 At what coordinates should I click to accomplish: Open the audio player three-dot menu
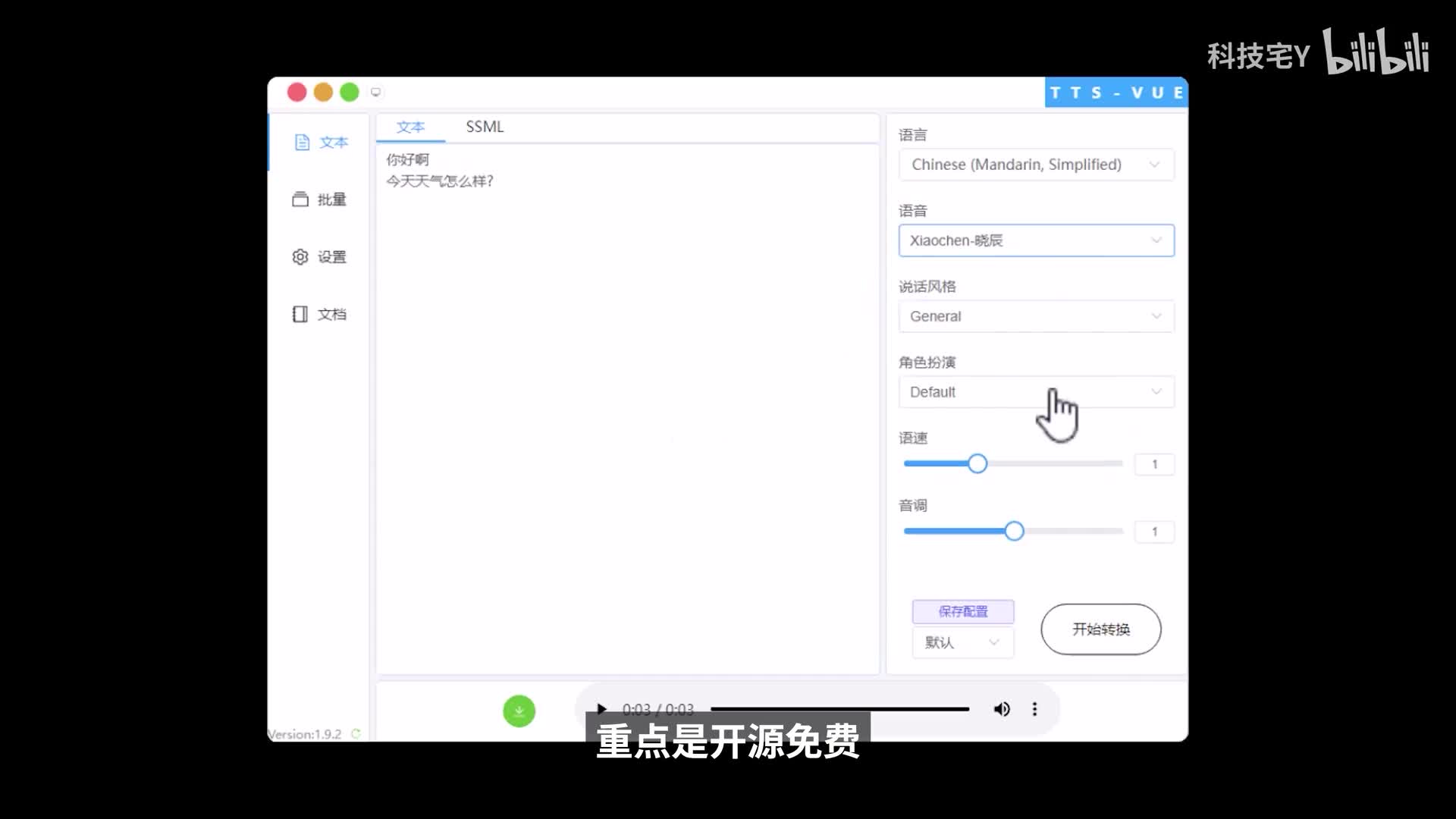[x=1034, y=709]
